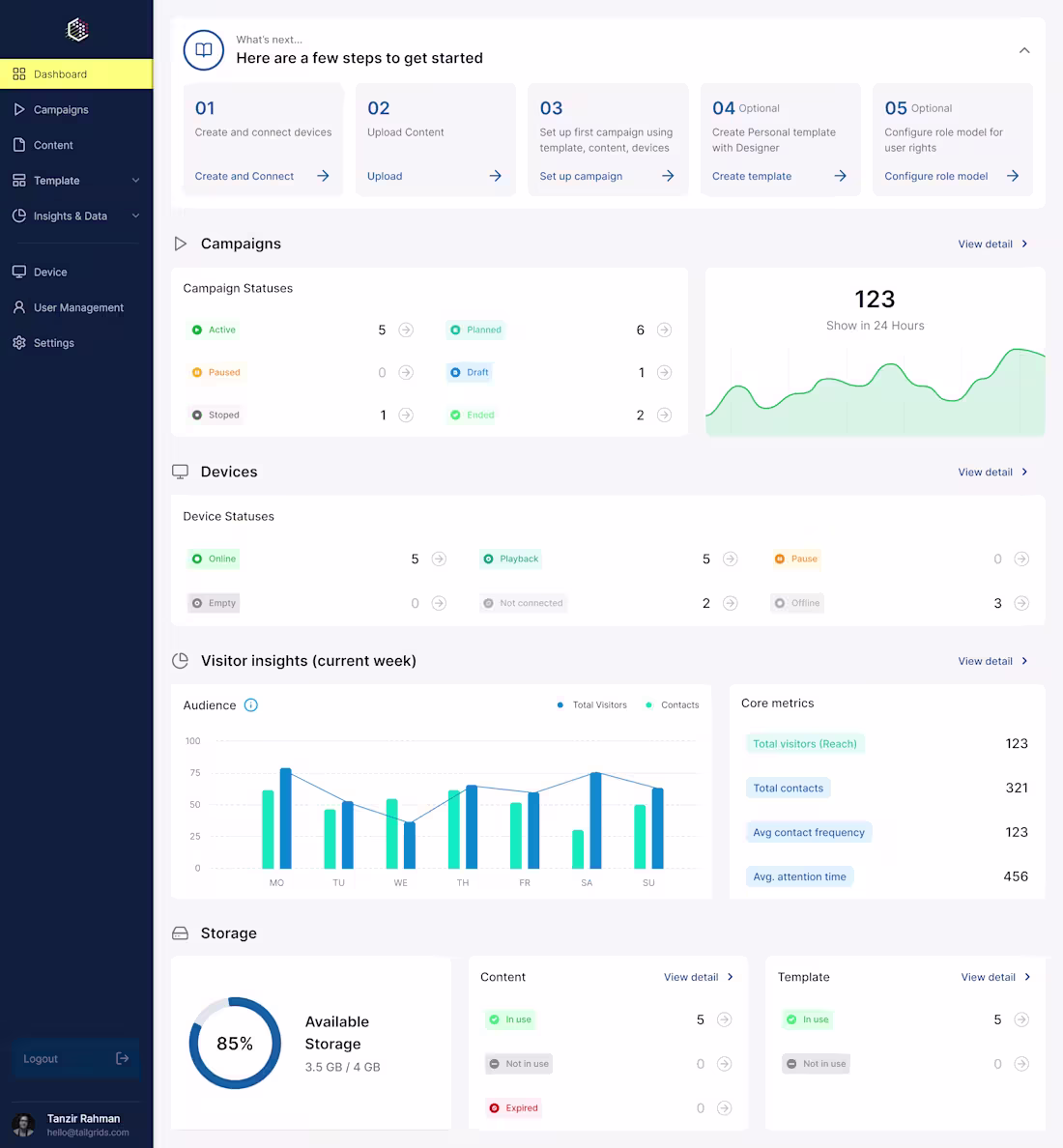Click the Create and Connect link
Viewport: 1063px width, 1148px height.
tap(244, 176)
